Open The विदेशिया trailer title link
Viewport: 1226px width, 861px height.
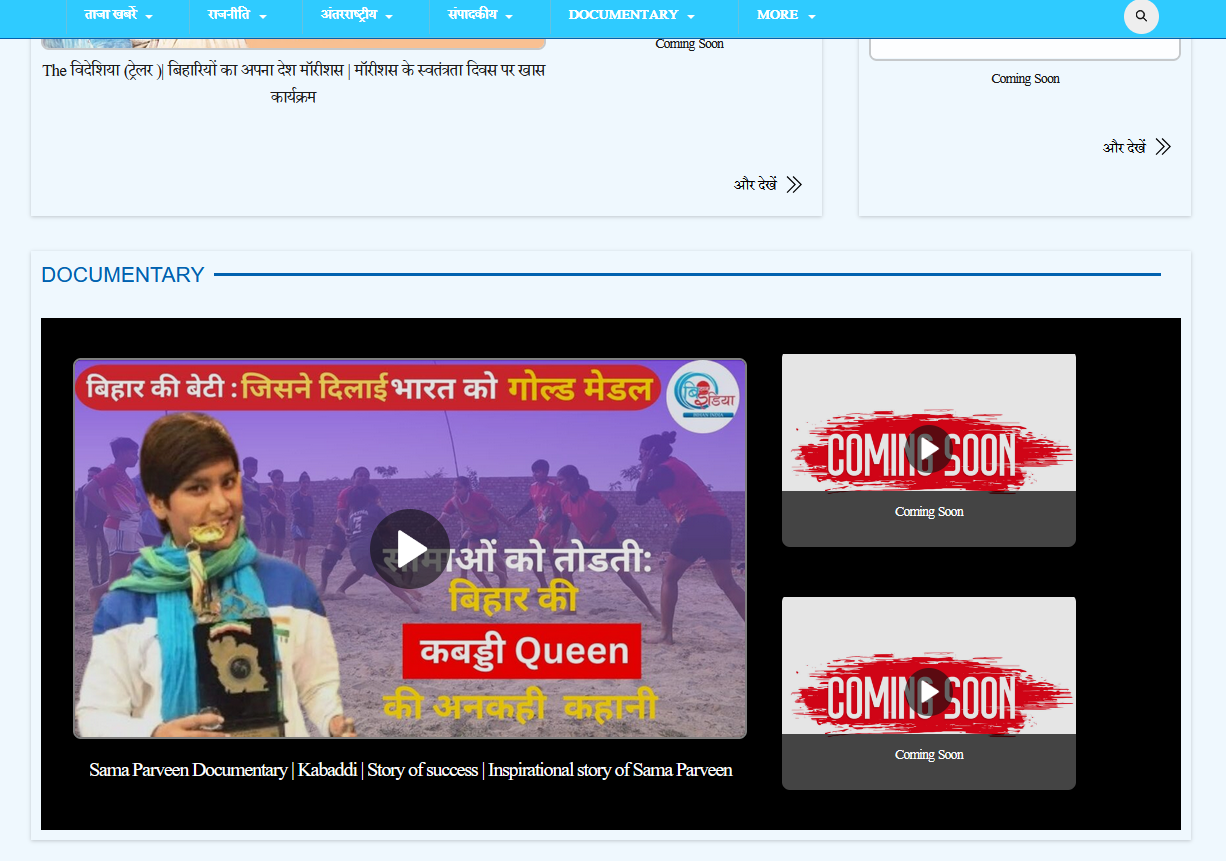point(294,84)
